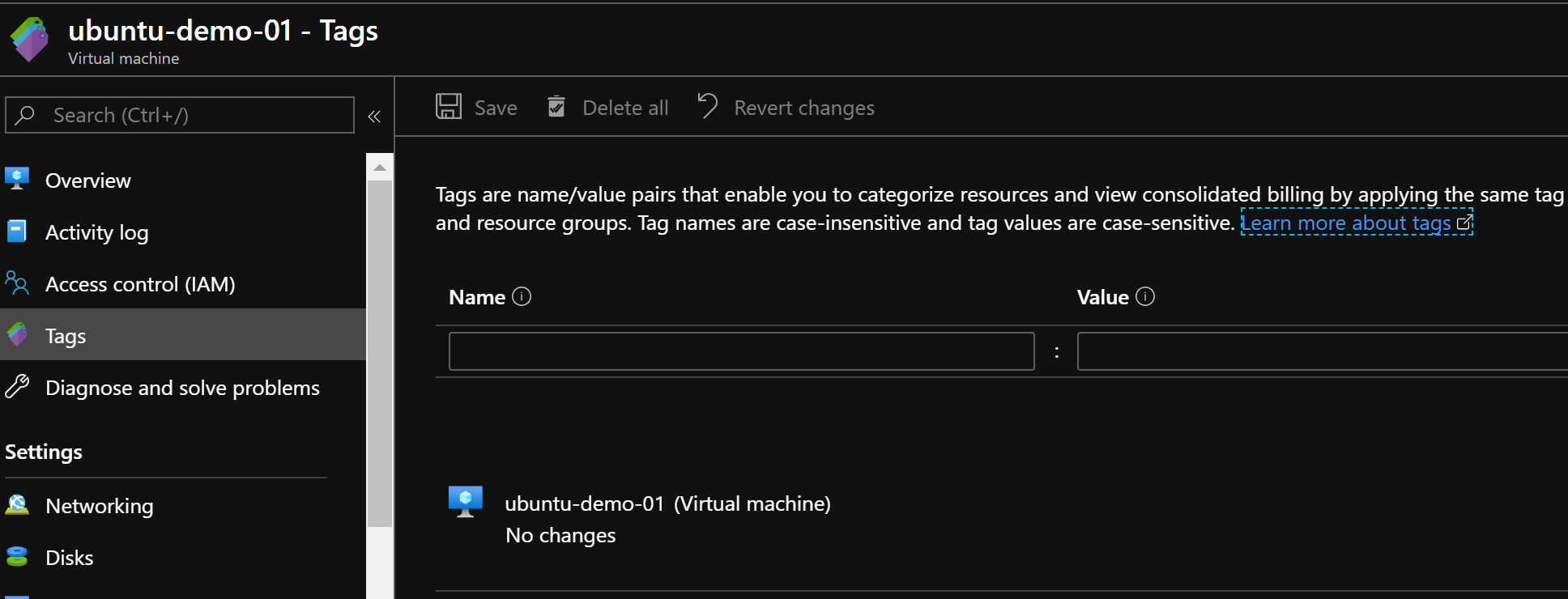Viewport: 1568px width, 599px height.
Task: Click the Overview monitor icon
Action: tap(17, 179)
